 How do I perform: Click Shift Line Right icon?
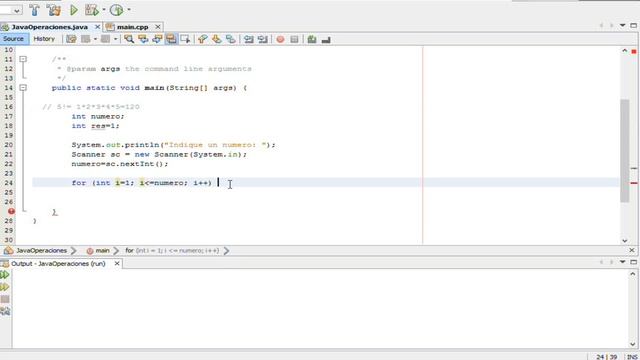262,39
